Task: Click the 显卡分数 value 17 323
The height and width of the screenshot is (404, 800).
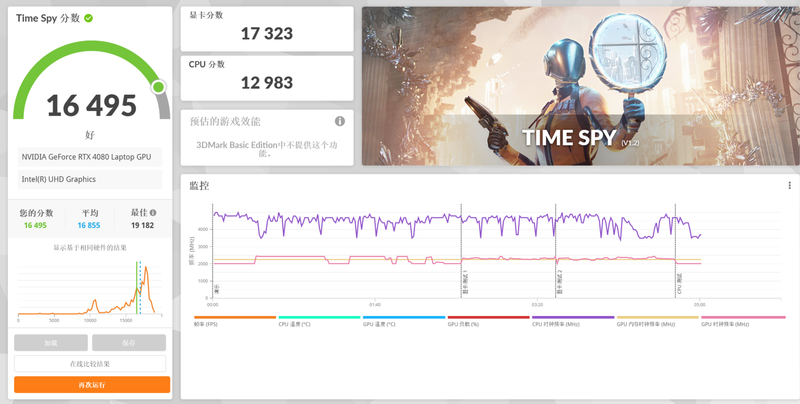Action: click(267, 34)
